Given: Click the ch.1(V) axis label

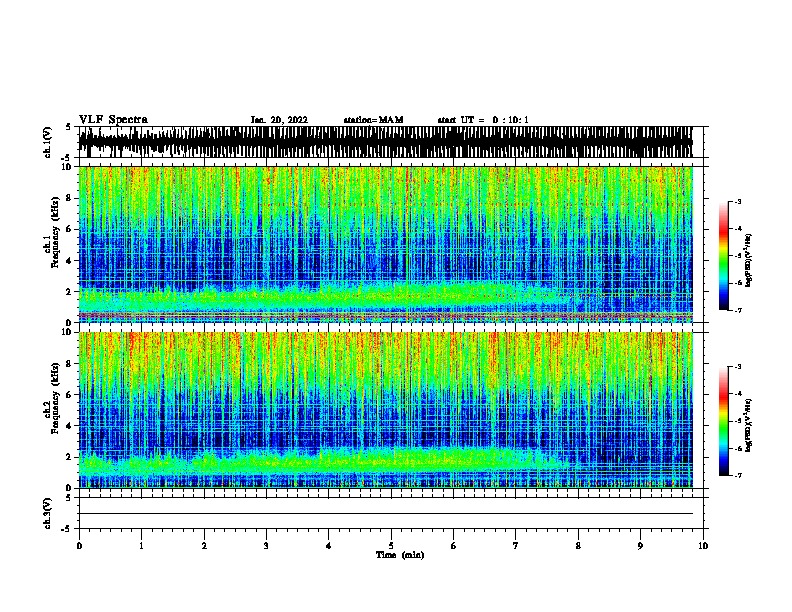Looking at the screenshot, I should (48, 142).
